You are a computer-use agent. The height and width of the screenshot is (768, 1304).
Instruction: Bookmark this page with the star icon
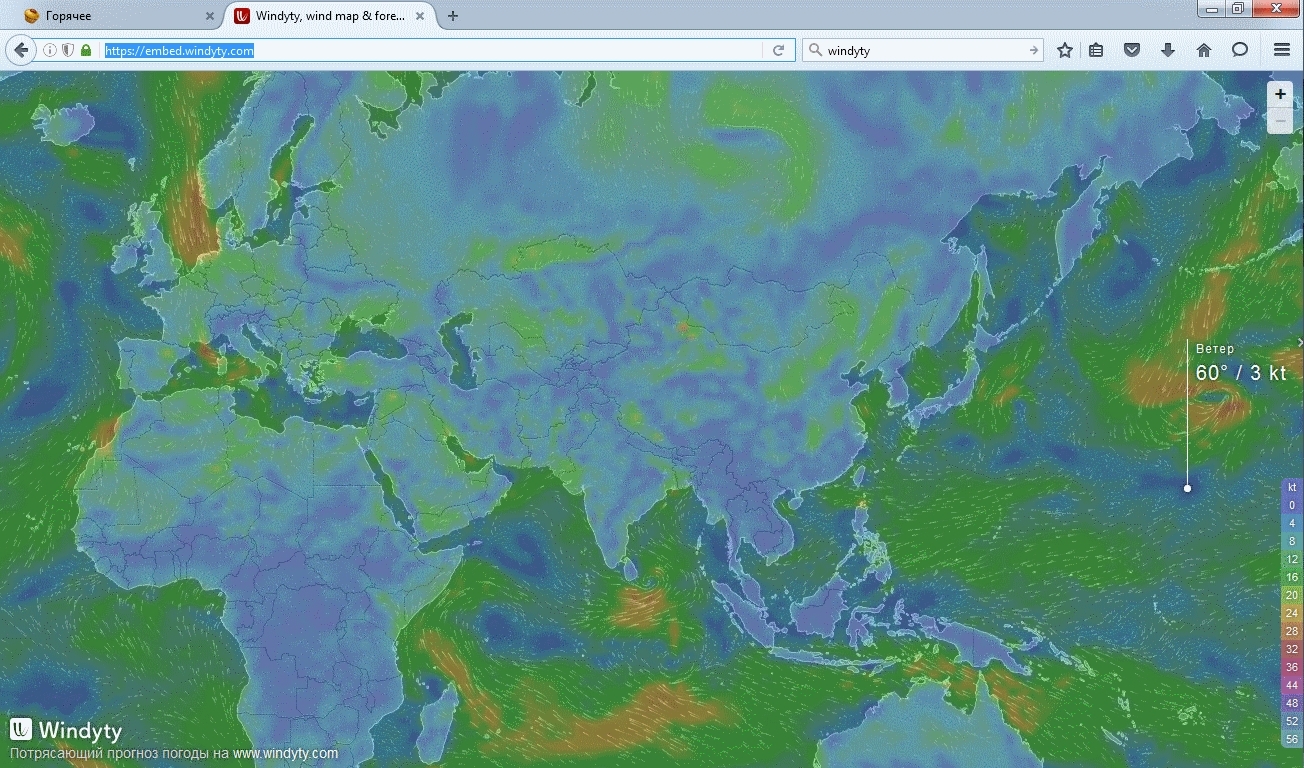tap(1065, 50)
